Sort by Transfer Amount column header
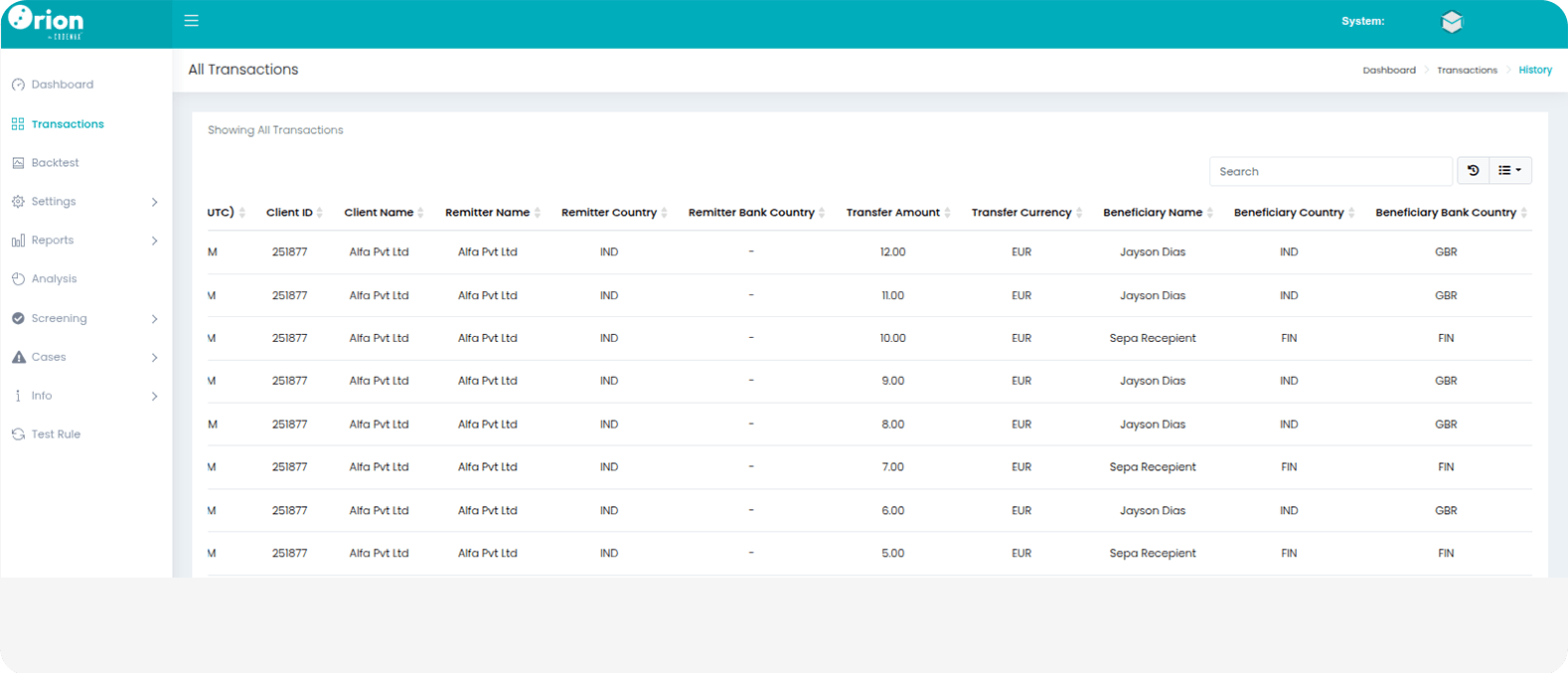The width and height of the screenshot is (1568, 673). (x=892, y=213)
